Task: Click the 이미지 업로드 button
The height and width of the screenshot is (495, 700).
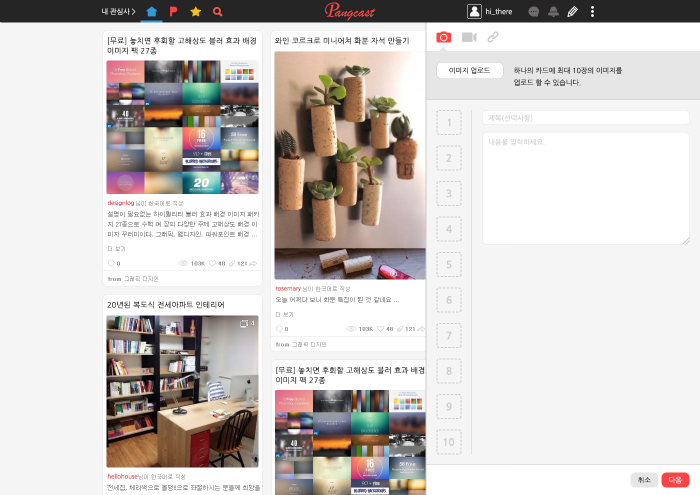Action: pos(469,70)
